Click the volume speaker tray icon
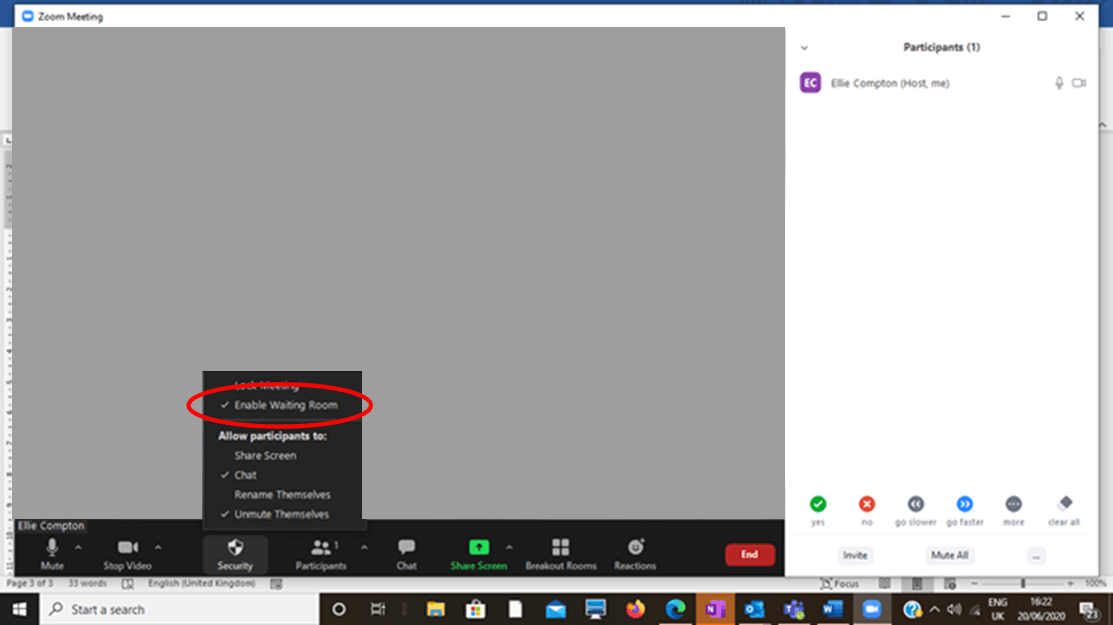1113x625 pixels. [x=954, y=609]
